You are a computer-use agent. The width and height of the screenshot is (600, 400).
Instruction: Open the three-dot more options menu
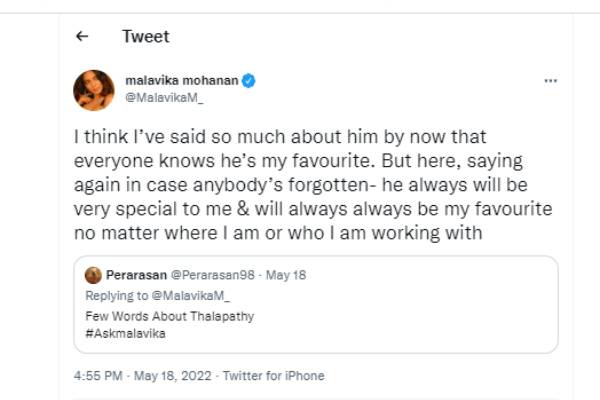(x=550, y=81)
